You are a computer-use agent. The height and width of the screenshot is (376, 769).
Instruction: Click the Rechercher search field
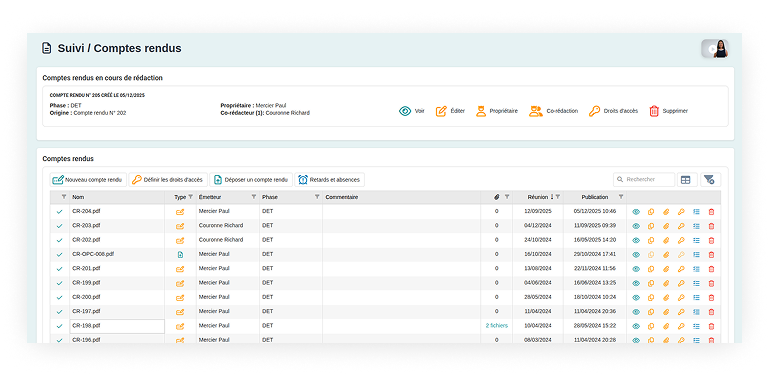click(644, 180)
